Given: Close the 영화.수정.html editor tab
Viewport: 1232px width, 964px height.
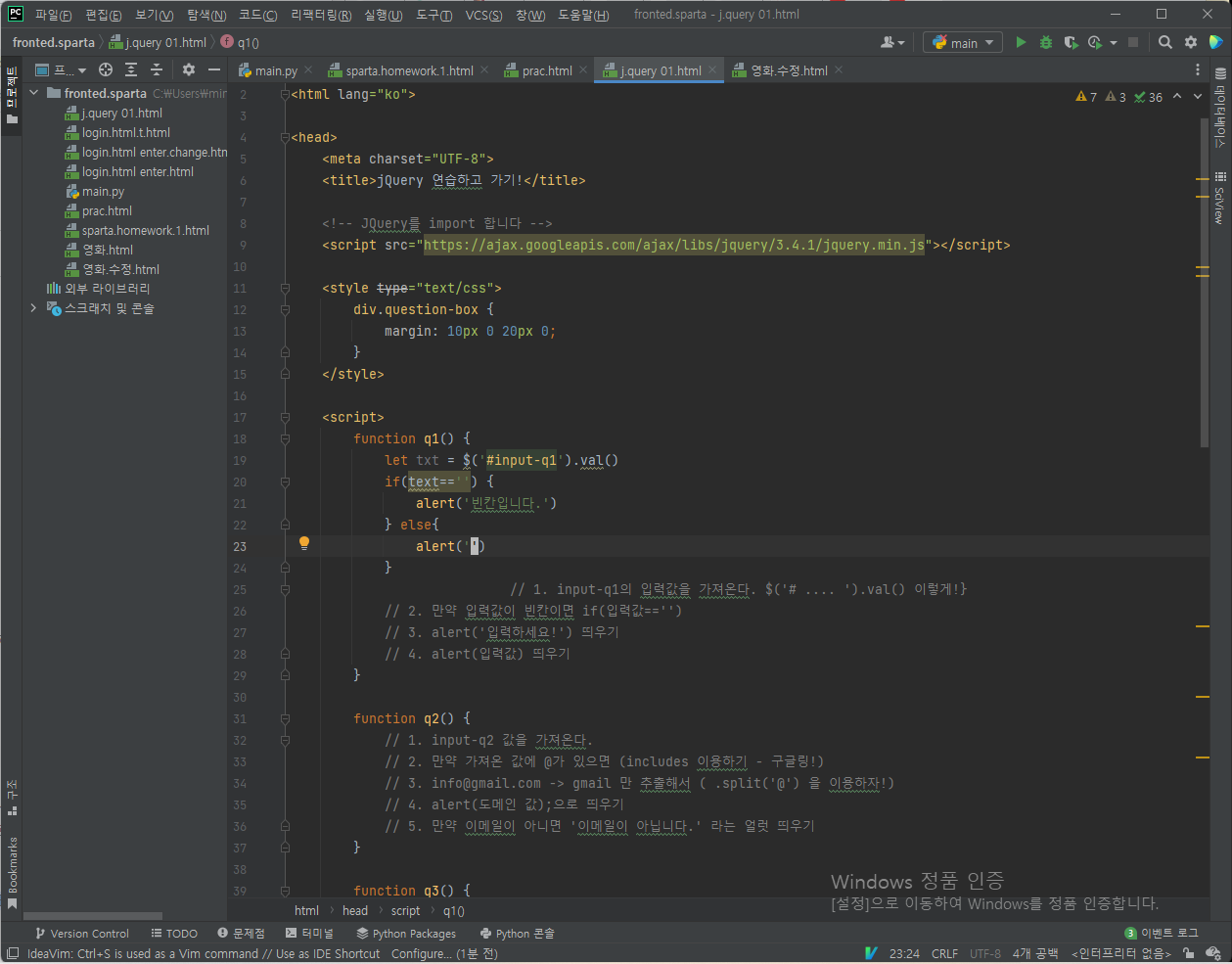Looking at the screenshot, I should tap(839, 69).
